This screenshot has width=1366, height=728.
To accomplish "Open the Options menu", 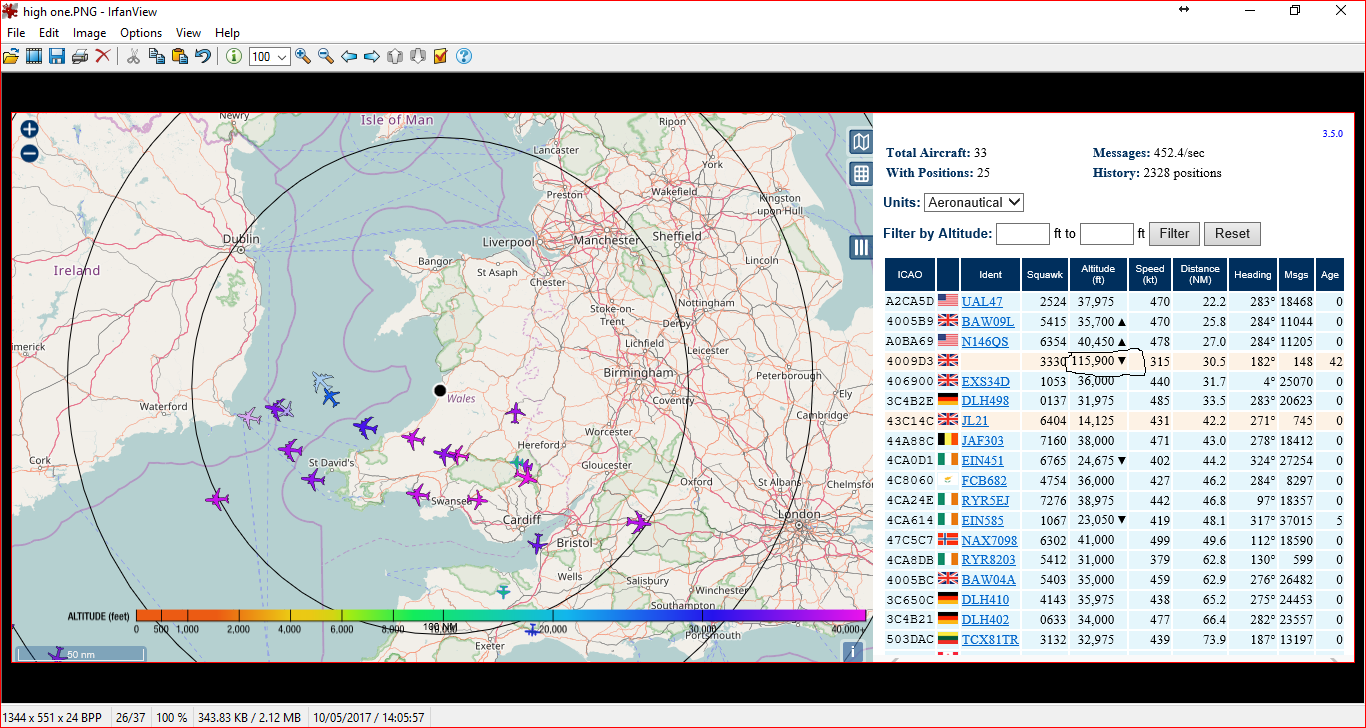I will pyautogui.click(x=141, y=33).
